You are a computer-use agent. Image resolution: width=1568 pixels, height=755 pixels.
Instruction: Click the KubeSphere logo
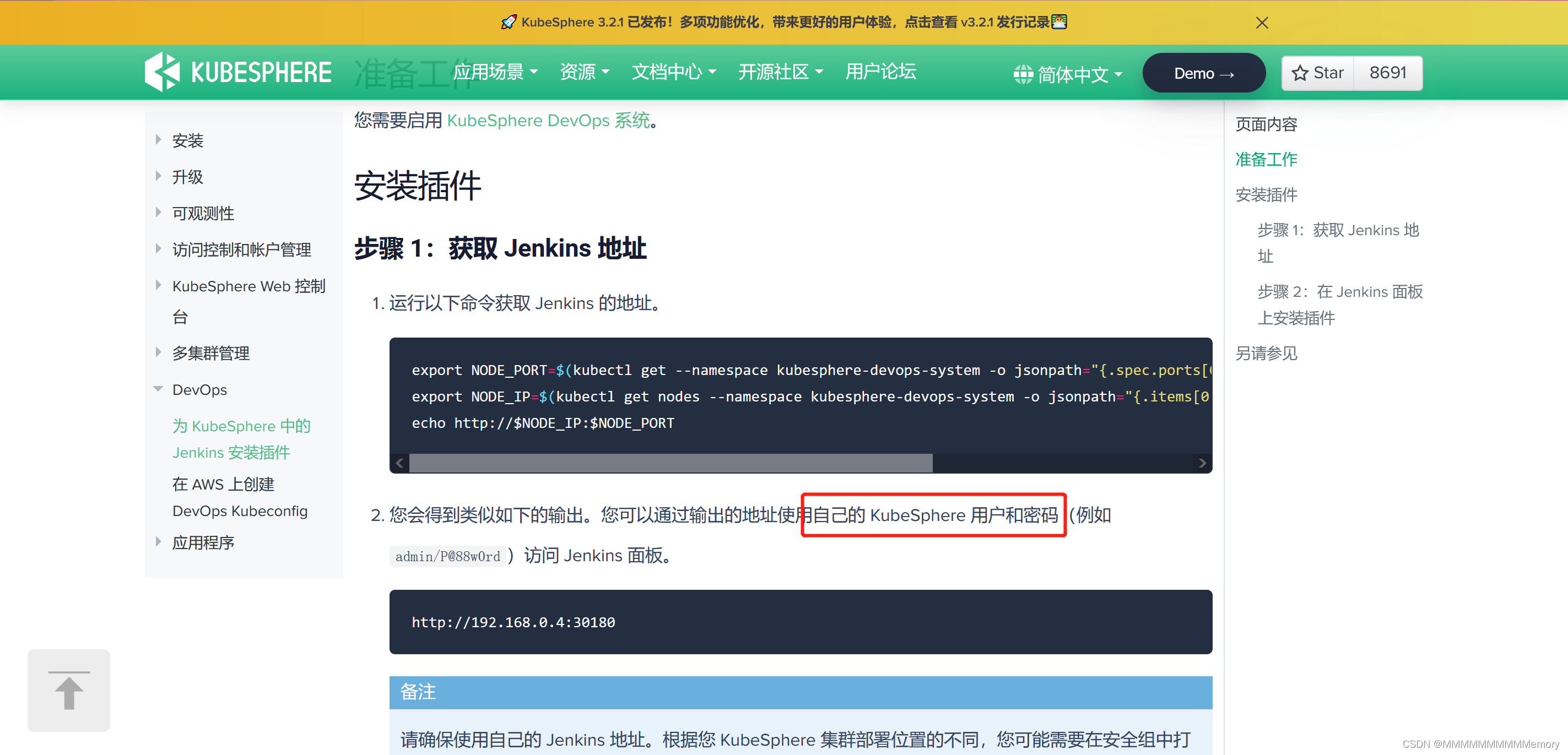238,72
